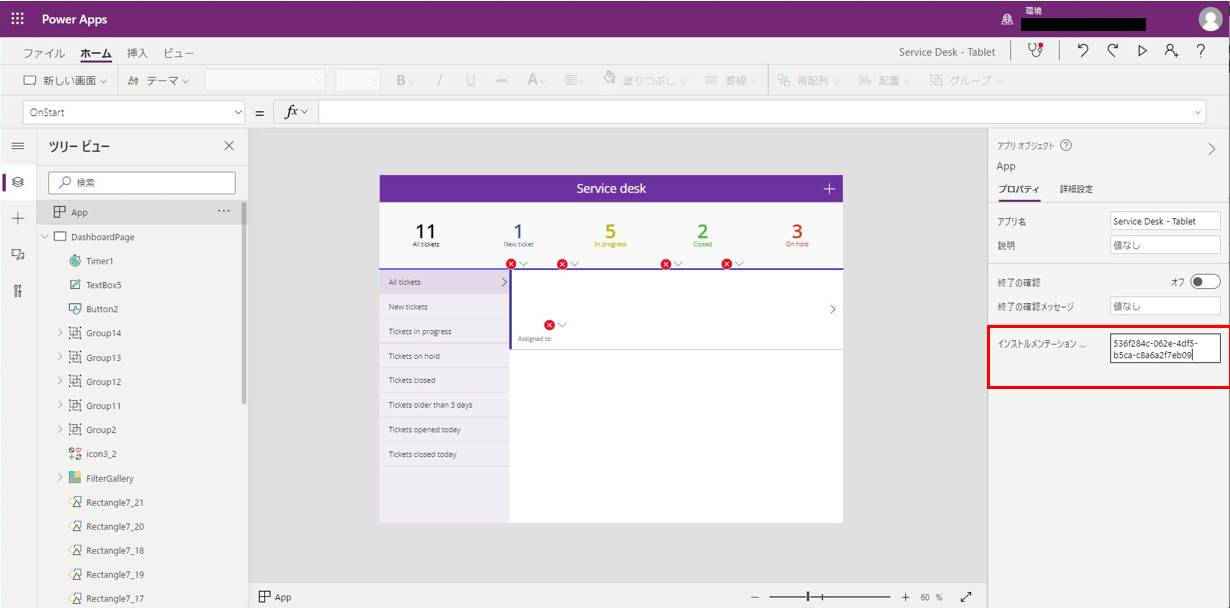Open help with the question mark icon
This screenshot has width=1230, height=608.
(1201, 51)
